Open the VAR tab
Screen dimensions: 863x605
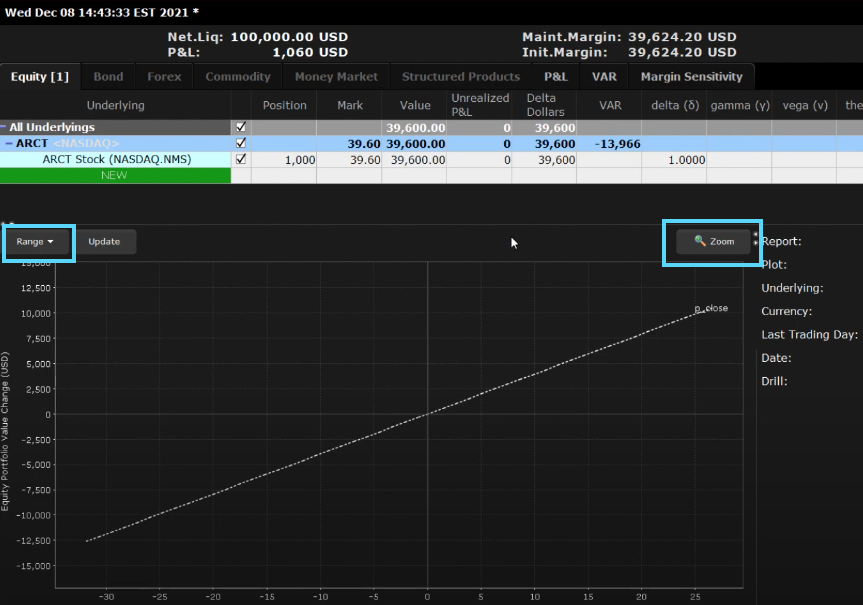click(604, 77)
